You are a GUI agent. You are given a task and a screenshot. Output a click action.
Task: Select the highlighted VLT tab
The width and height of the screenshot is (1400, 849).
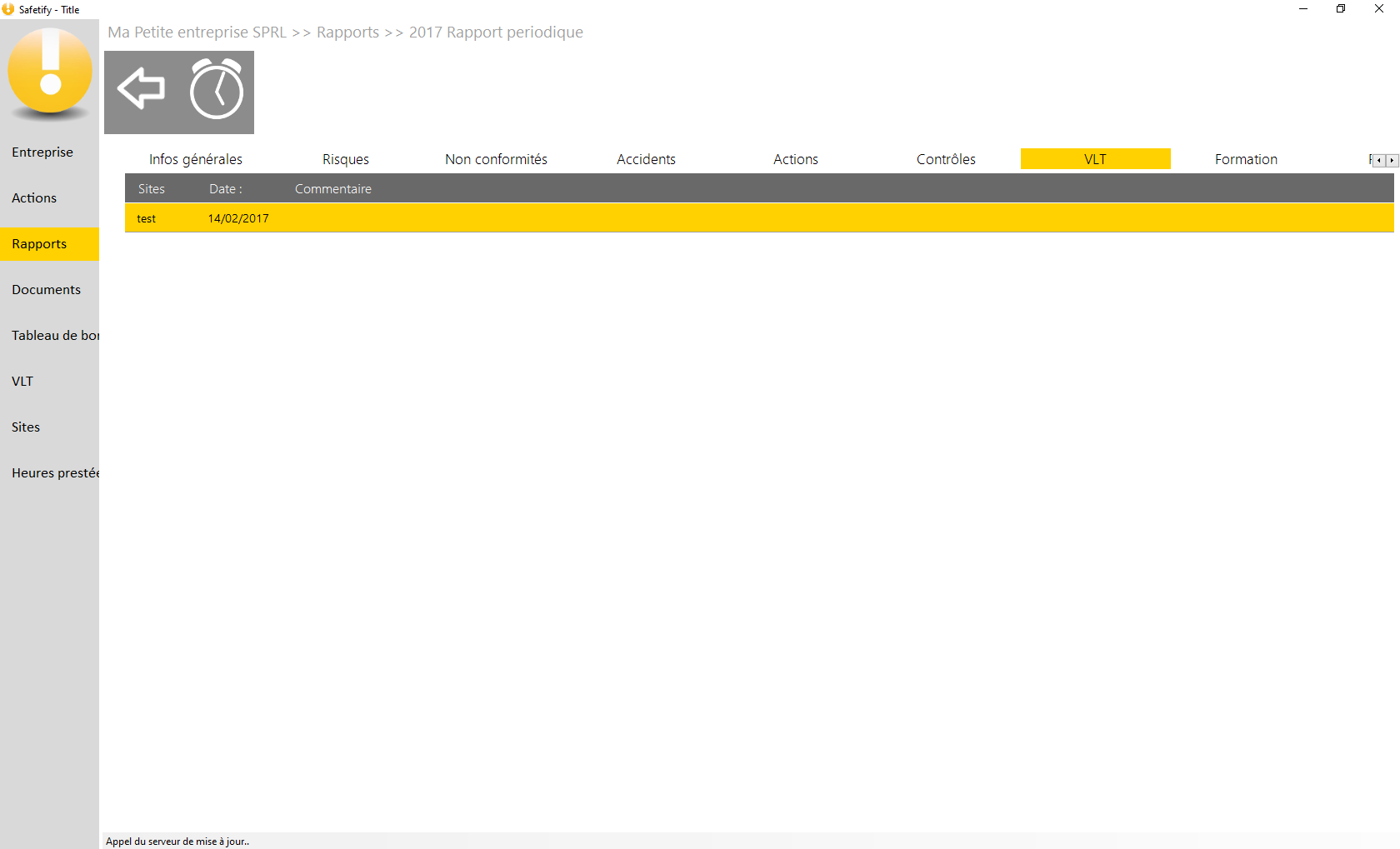click(x=1096, y=159)
